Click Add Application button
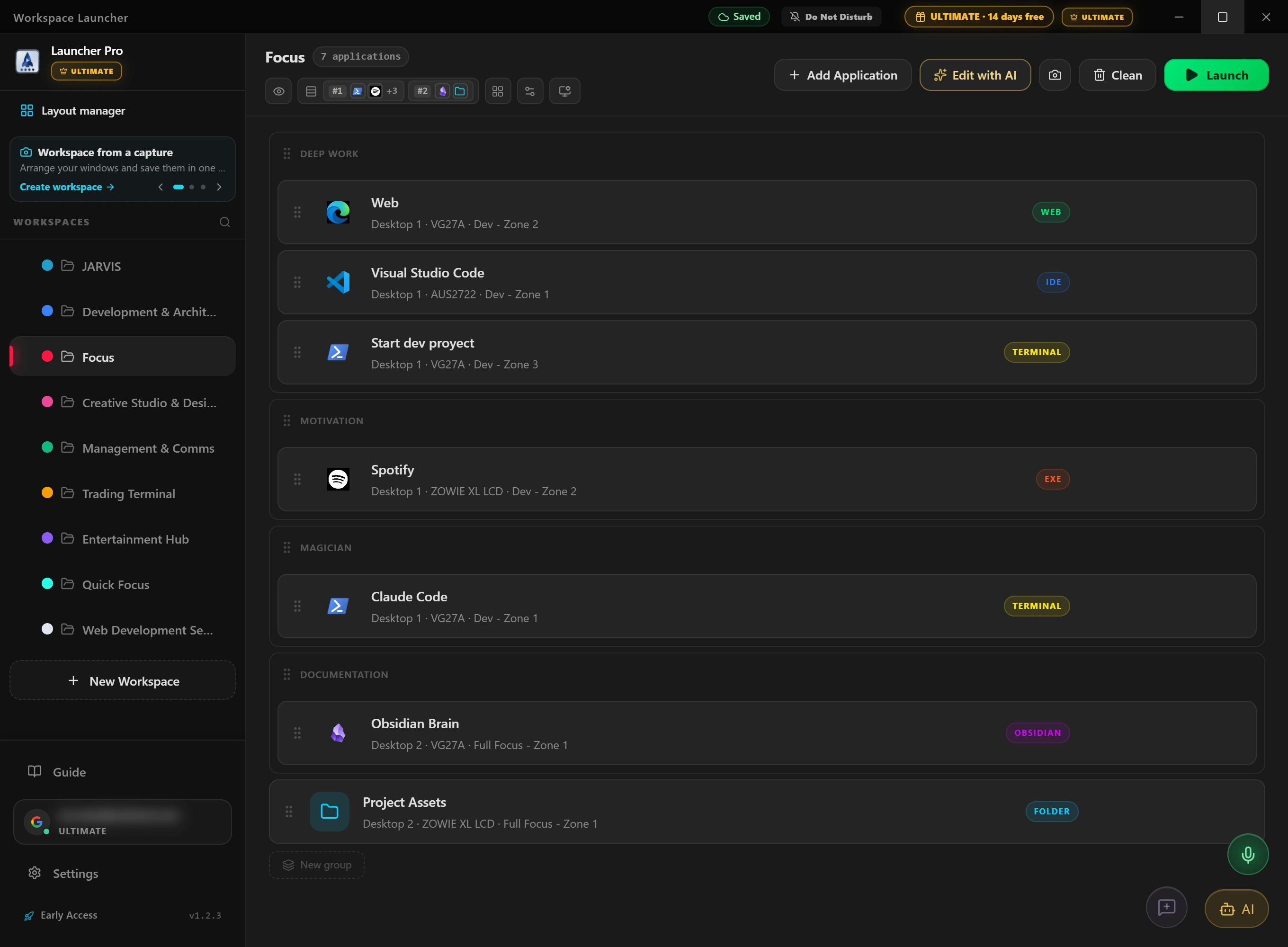The width and height of the screenshot is (1288, 947). 842,75
